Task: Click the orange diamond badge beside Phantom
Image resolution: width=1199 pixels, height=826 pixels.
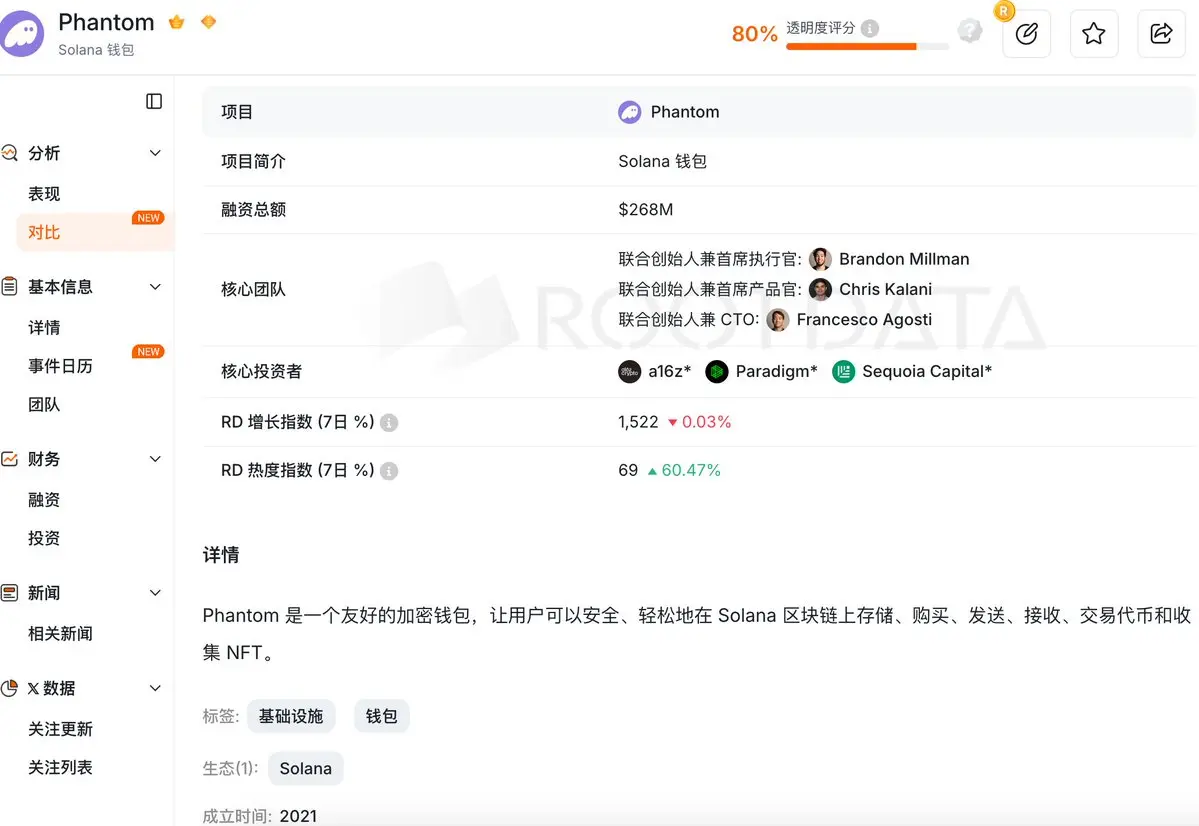Action: 208,22
